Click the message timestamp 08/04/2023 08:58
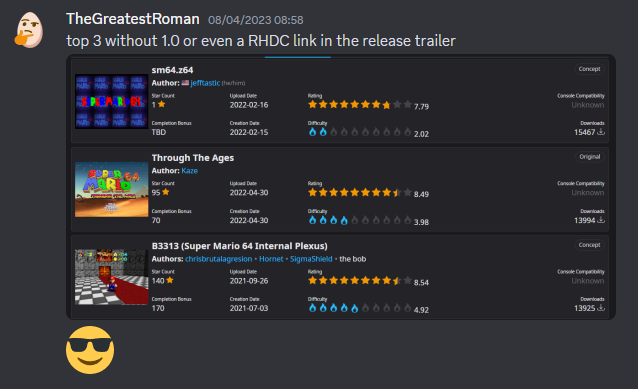This screenshot has height=389, width=638. click(x=256, y=20)
